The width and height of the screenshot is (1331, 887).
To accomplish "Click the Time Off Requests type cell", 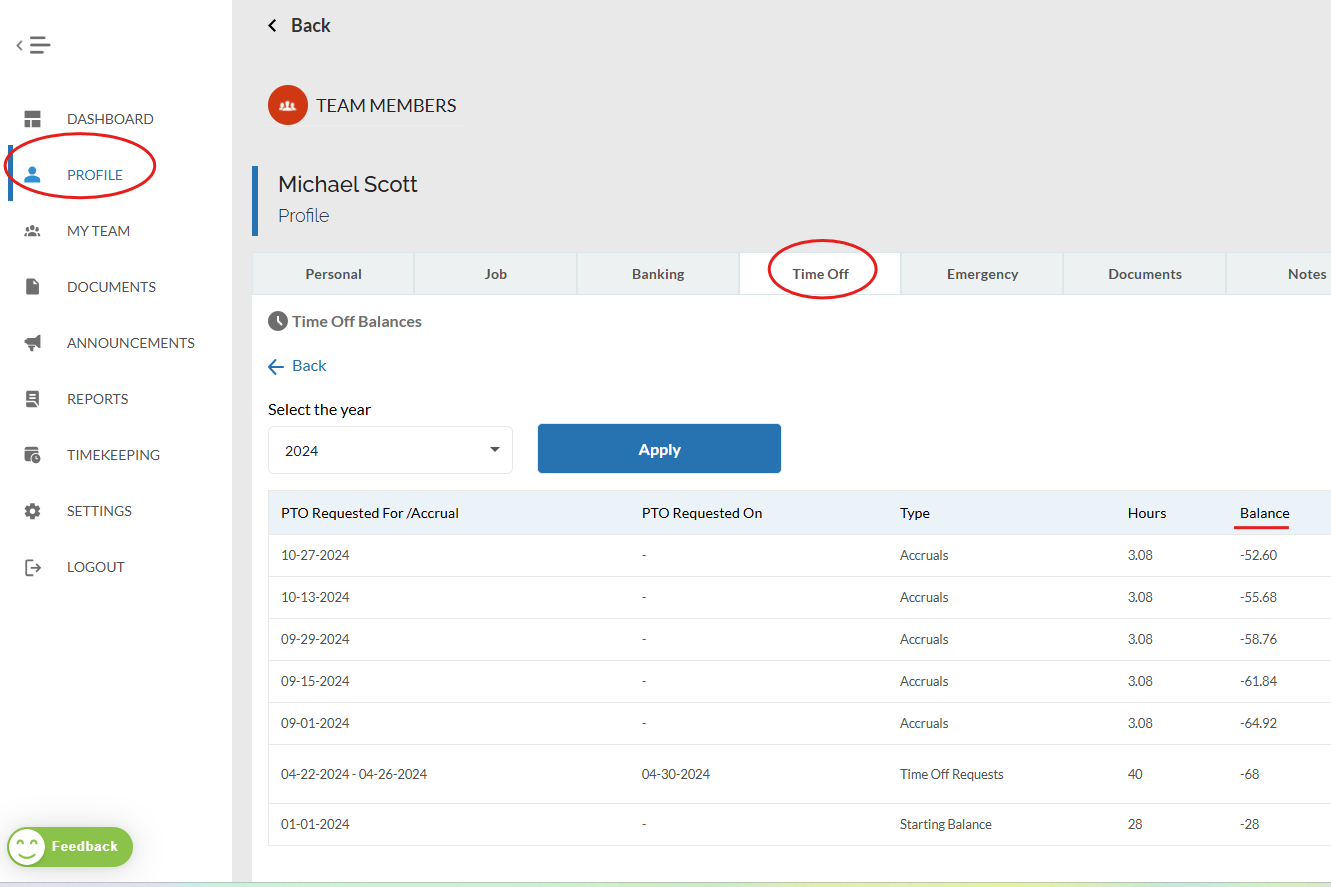I will [952, 774].
